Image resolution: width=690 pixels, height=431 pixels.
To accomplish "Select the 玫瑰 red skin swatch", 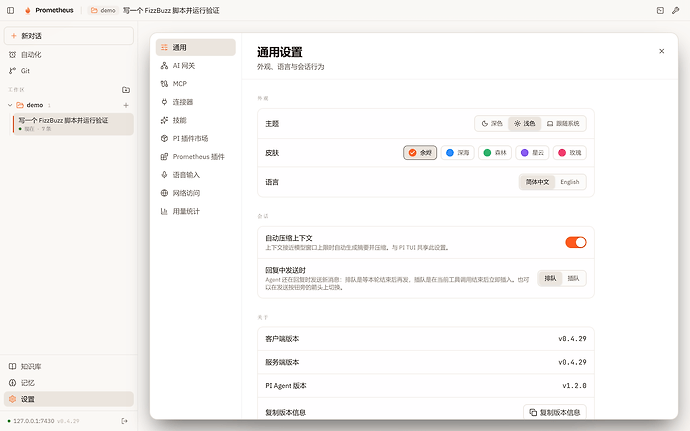I will [569, 153].
